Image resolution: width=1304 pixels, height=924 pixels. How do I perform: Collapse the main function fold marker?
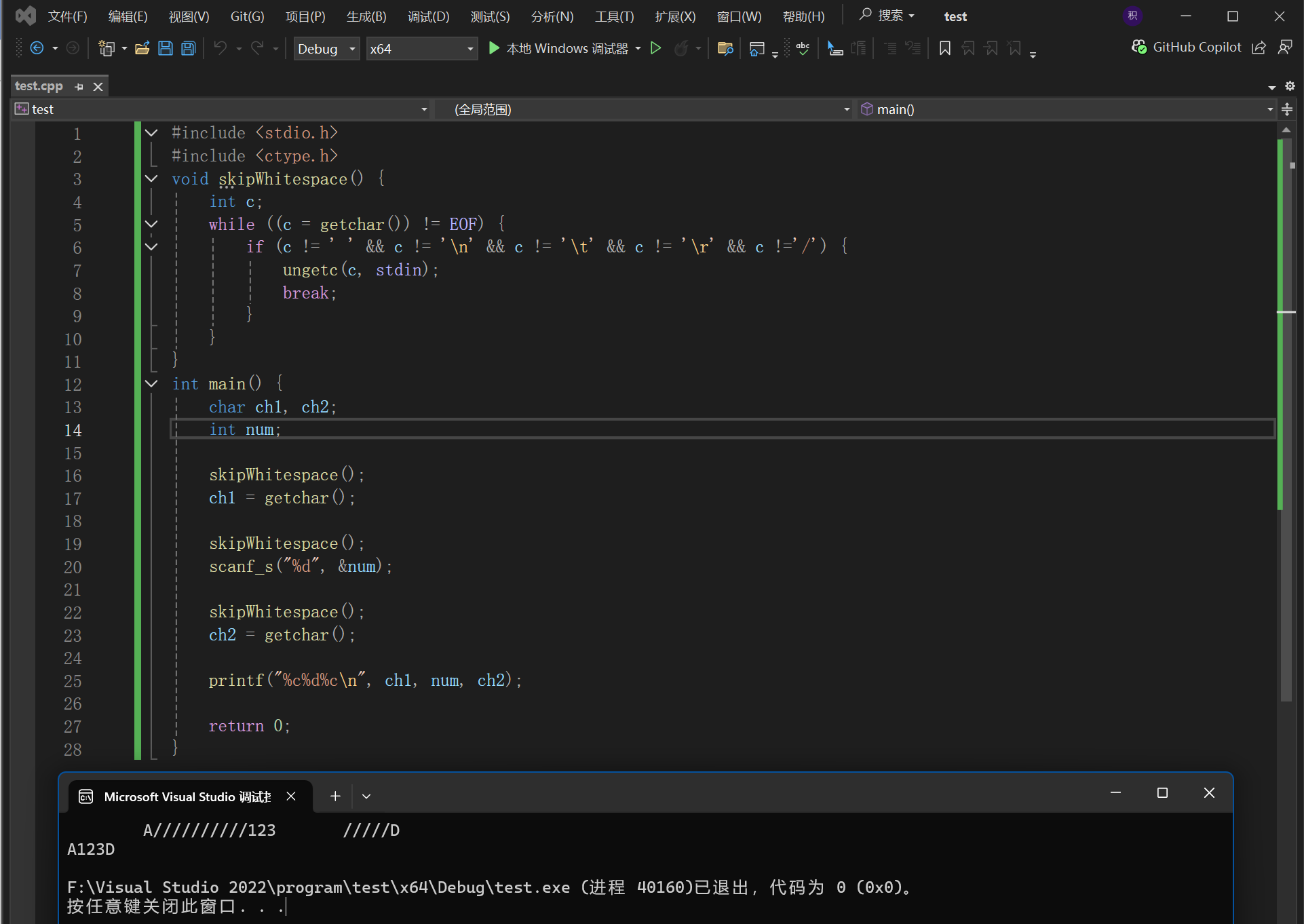click(151, 384)
